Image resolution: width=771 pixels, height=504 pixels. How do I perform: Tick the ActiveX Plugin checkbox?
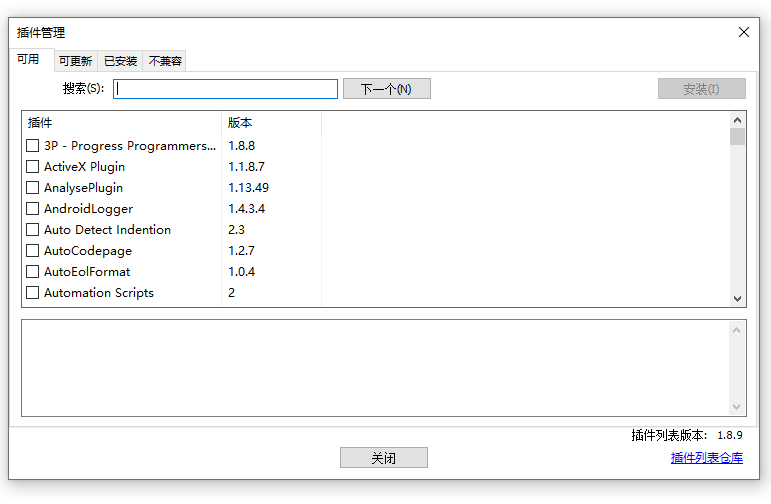(32, 167)
